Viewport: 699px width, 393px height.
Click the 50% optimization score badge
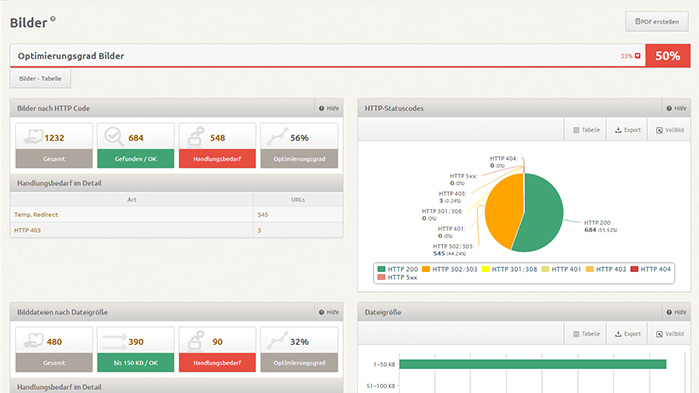click(x=667, y=56)
